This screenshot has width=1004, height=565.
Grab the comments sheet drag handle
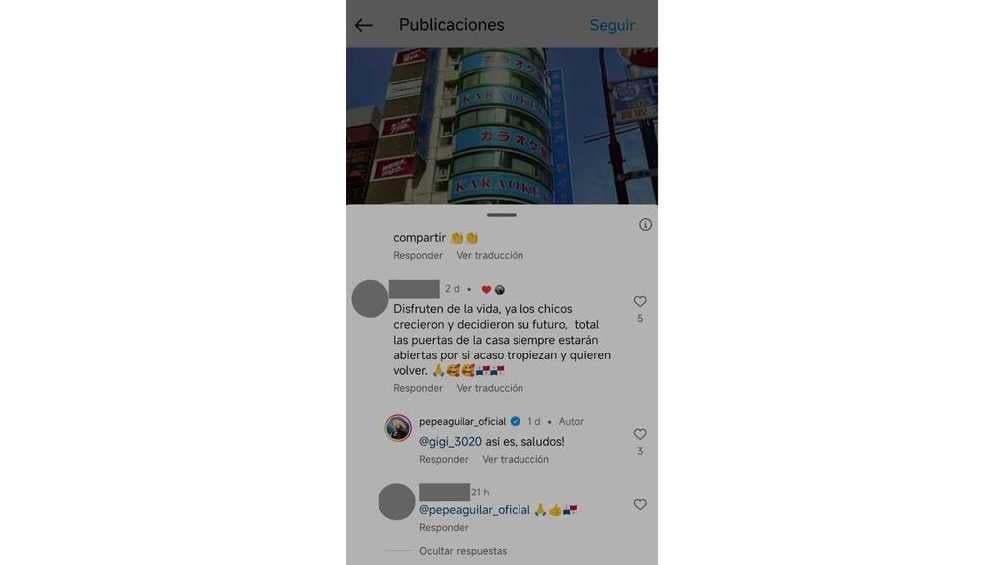[501, 215]
